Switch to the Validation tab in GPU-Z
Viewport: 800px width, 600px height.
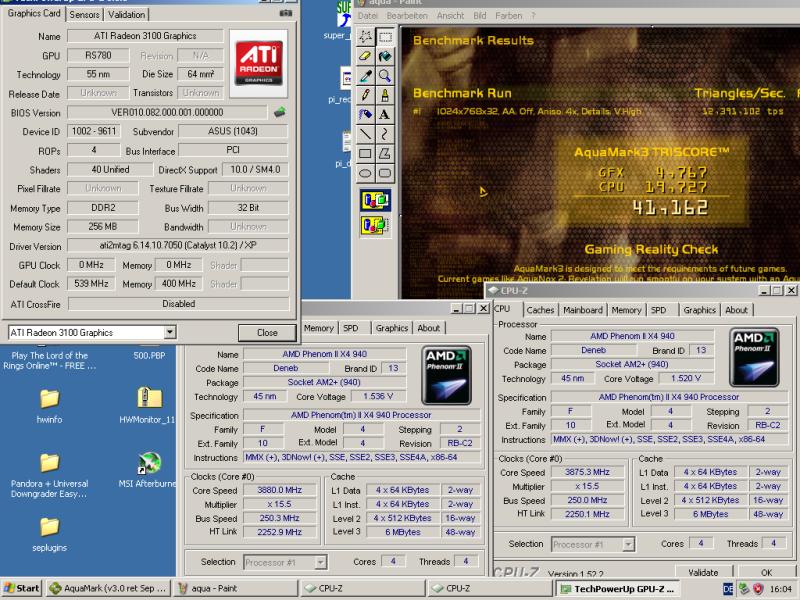pyautogui.click(x=126, y=15)
